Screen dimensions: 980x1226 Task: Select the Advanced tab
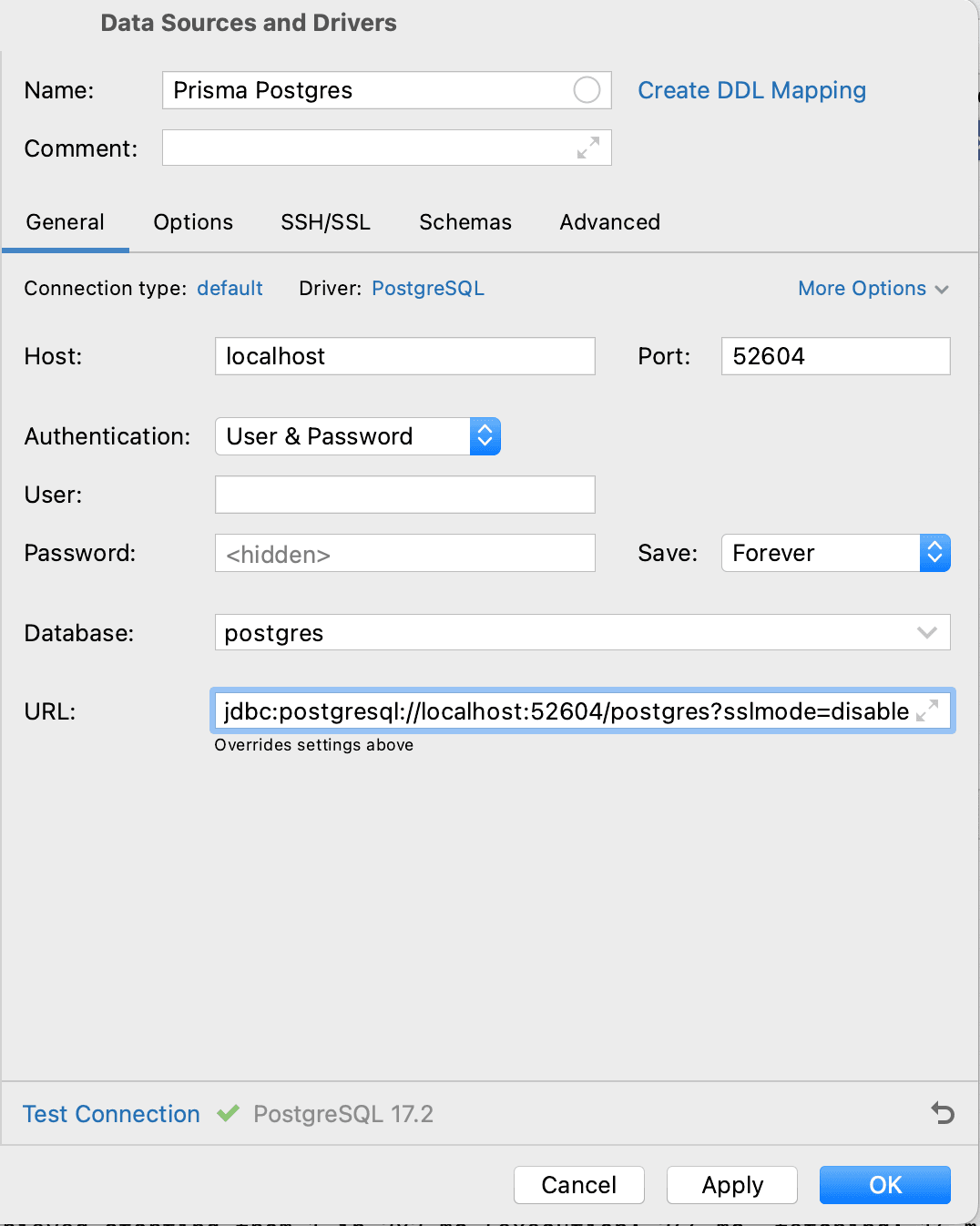click(608, 221)
